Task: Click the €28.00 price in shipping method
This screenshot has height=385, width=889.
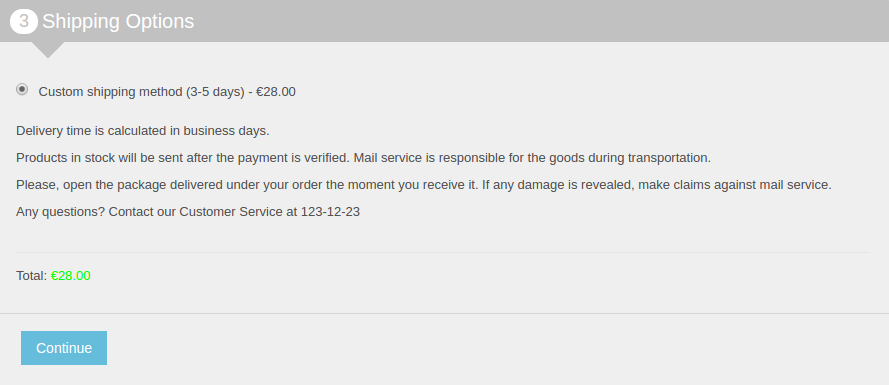Action: (x=276, y=92)
